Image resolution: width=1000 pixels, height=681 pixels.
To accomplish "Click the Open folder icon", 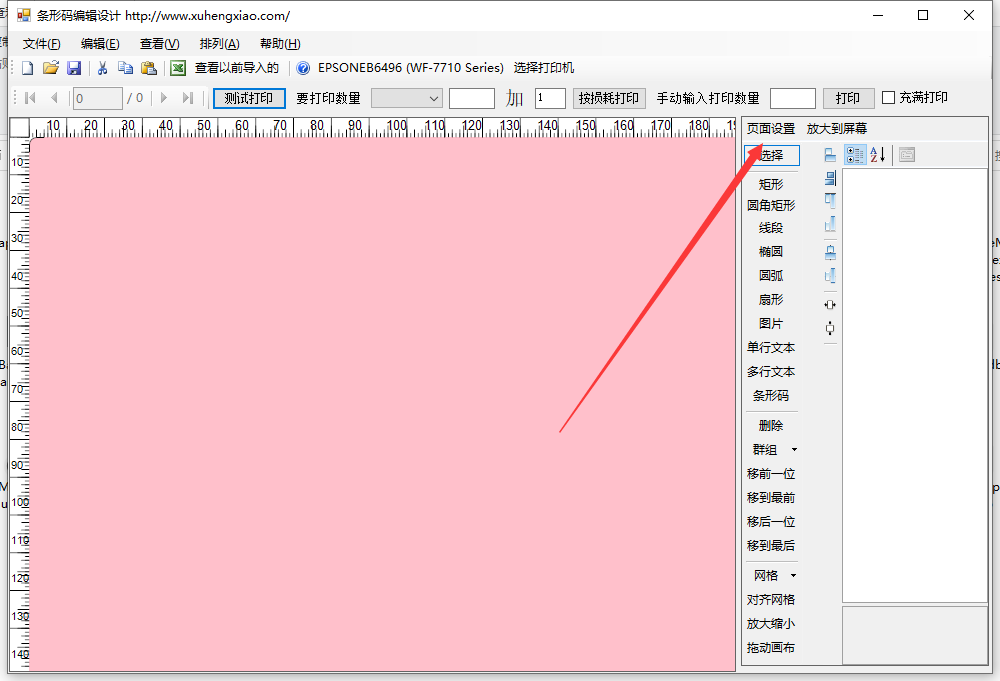I will point(50,68).
